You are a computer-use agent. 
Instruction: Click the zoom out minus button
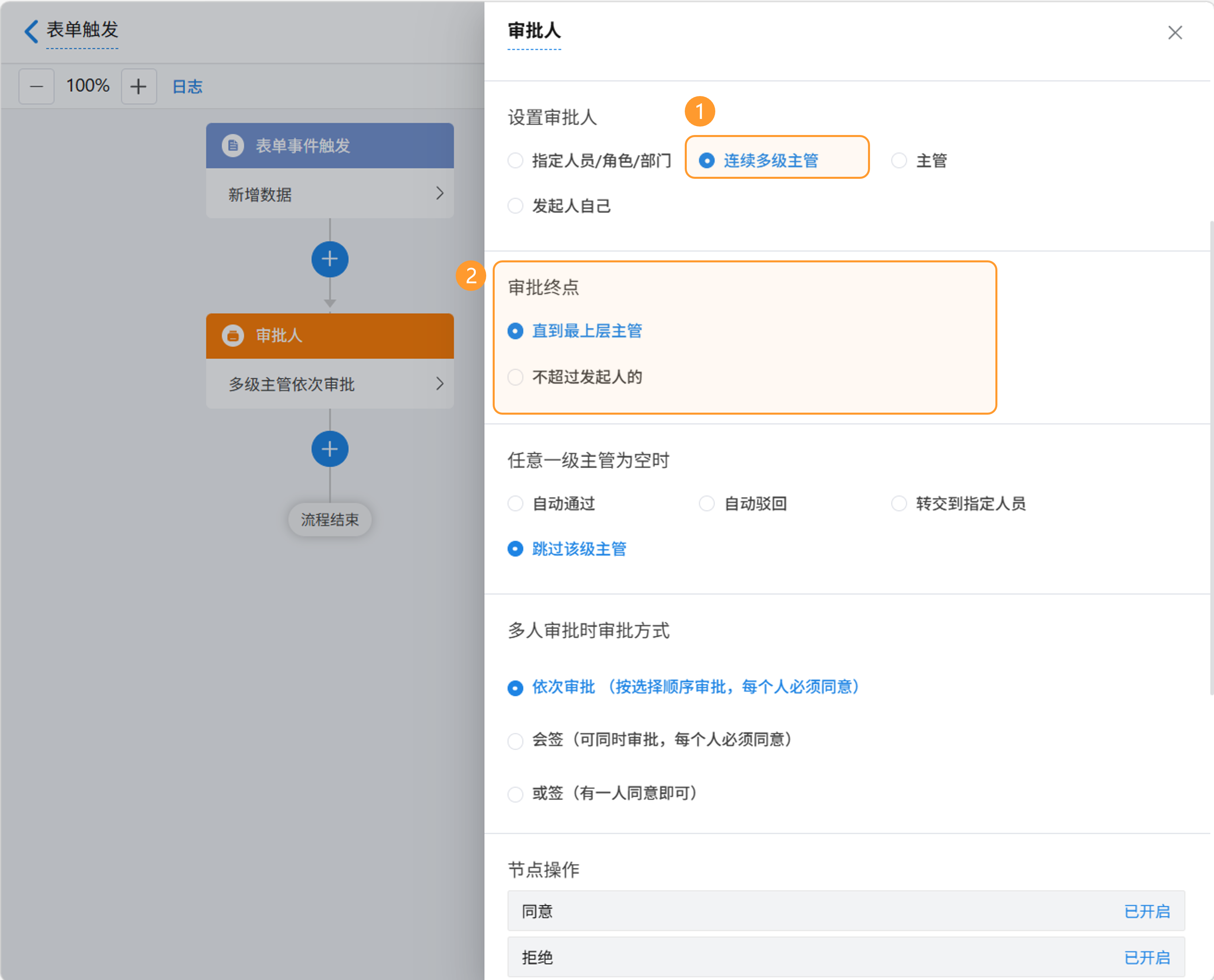coord(37,86)
